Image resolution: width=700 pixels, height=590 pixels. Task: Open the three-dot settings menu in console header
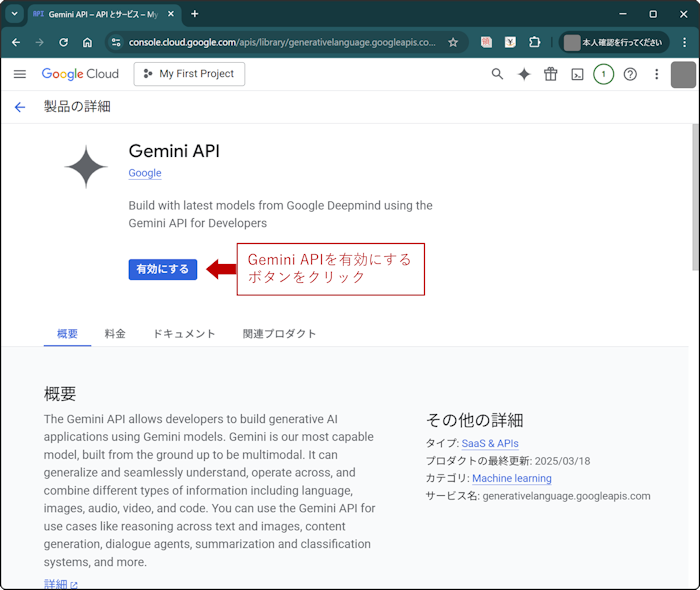656,74
